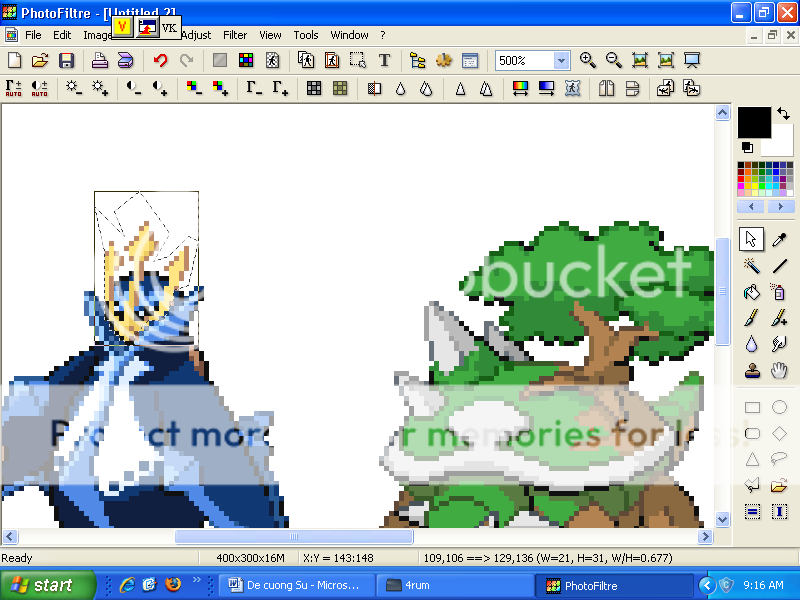Click the scanner import icon
800x600 pixels.
coord(126,60)
